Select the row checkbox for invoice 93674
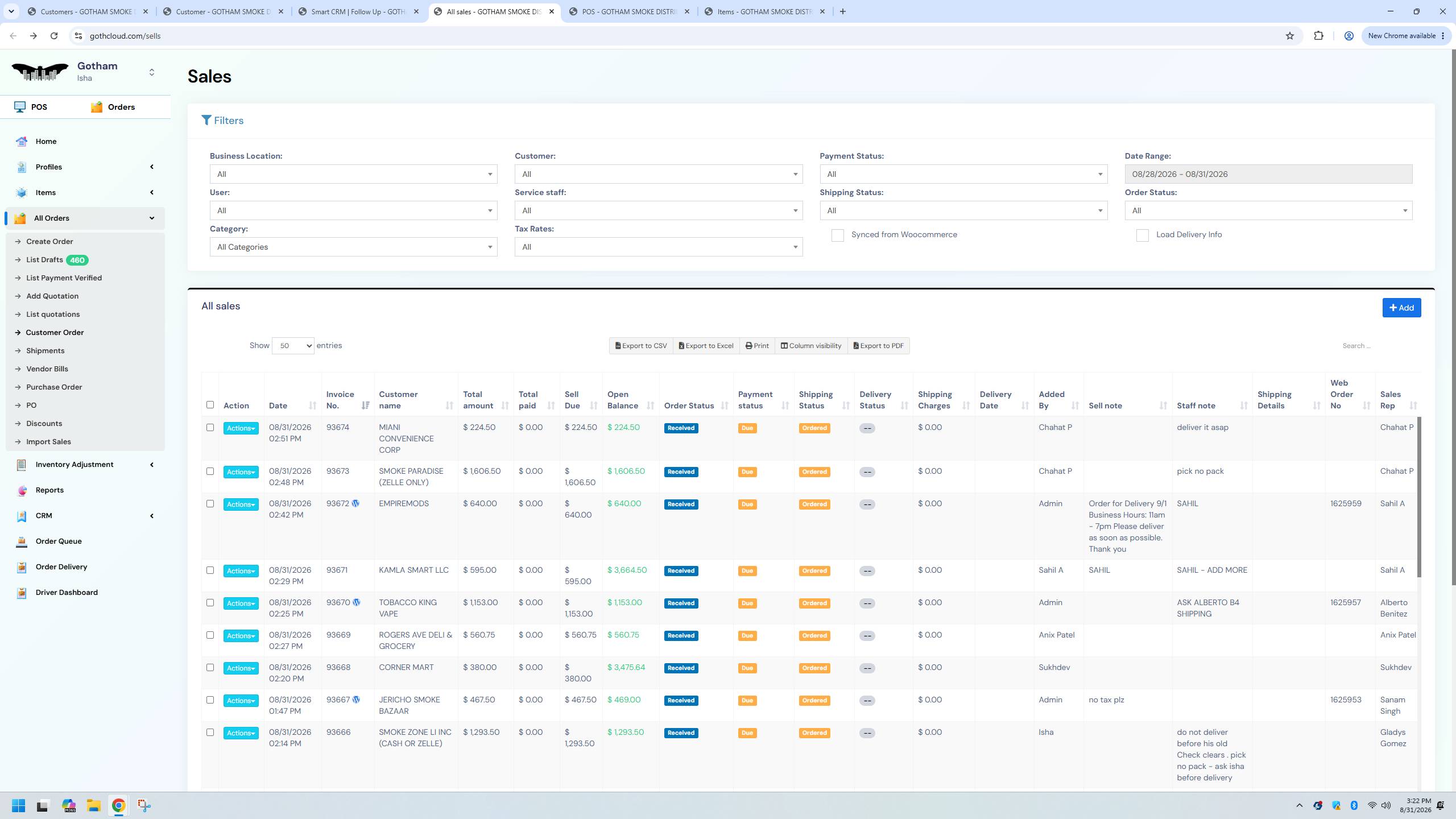This screenshot has width=1456, height=819. click(x=210, y=428)
